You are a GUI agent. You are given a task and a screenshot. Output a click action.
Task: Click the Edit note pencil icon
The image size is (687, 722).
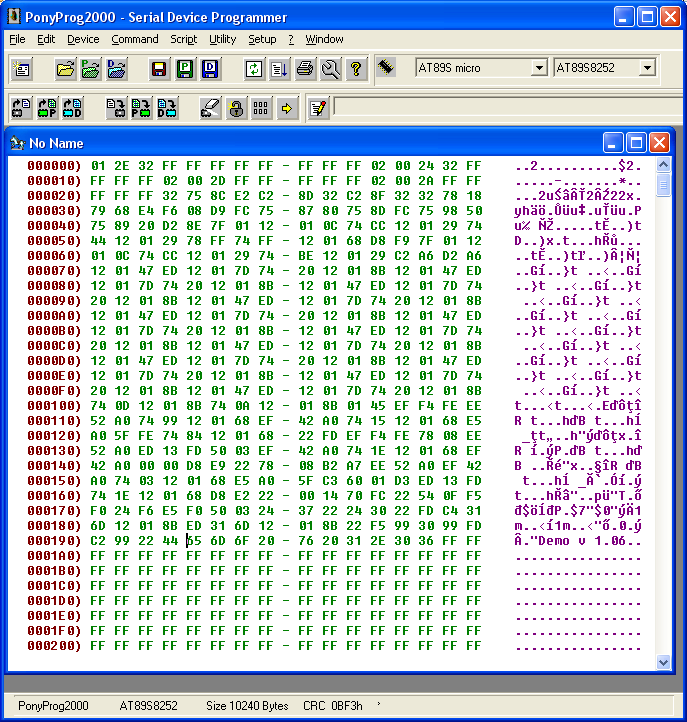pos(318,109)
